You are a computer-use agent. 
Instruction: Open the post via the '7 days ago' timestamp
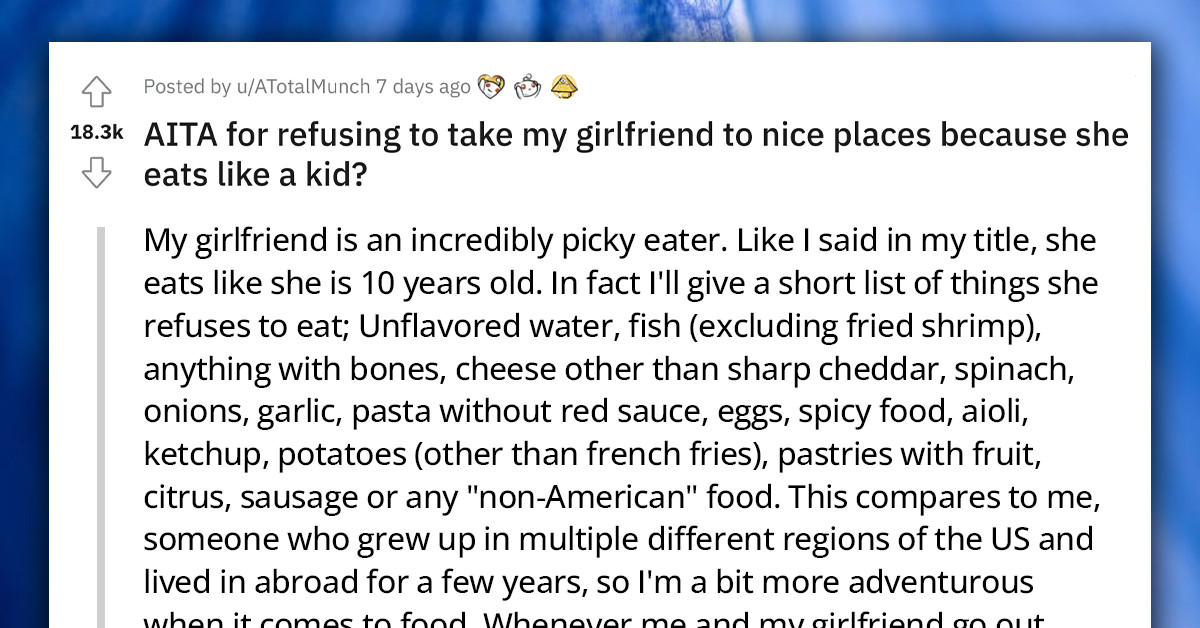point(420,87)
